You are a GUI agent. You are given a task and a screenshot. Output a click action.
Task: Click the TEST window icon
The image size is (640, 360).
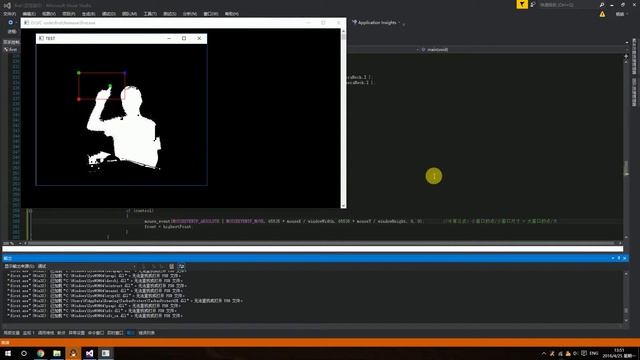click(41, 38)
